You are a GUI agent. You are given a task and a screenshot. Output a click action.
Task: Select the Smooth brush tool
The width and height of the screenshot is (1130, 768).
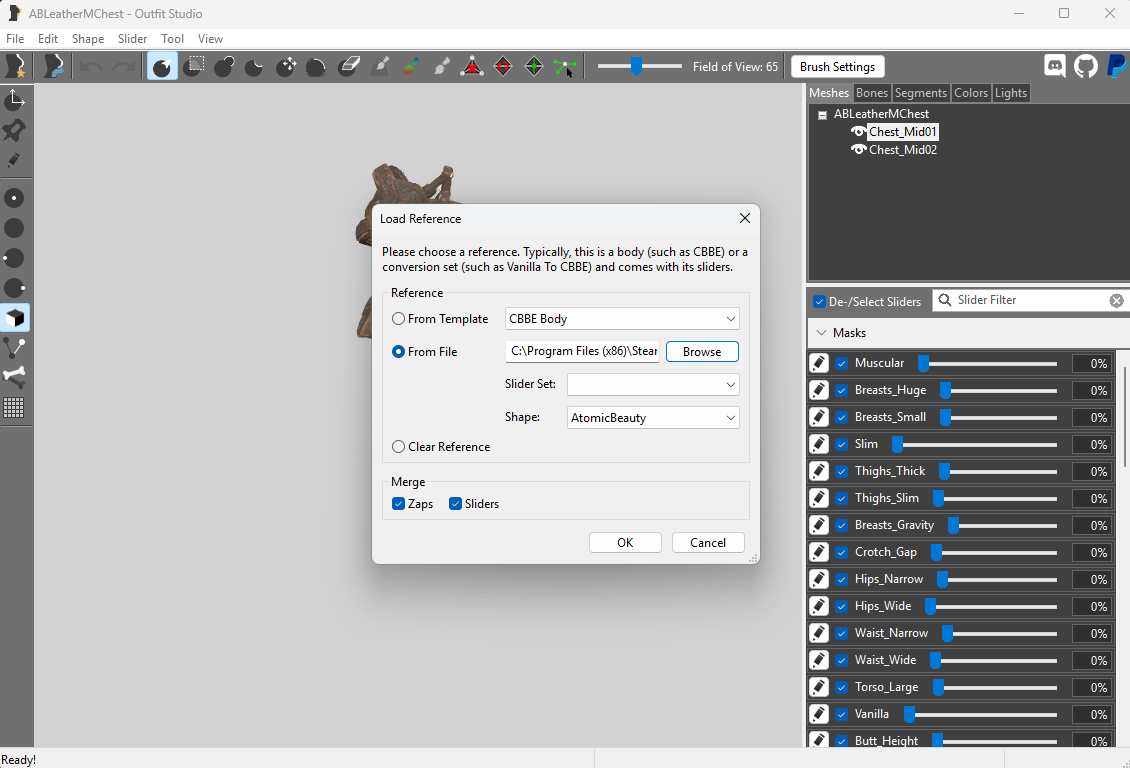click(x=316, y=66)
